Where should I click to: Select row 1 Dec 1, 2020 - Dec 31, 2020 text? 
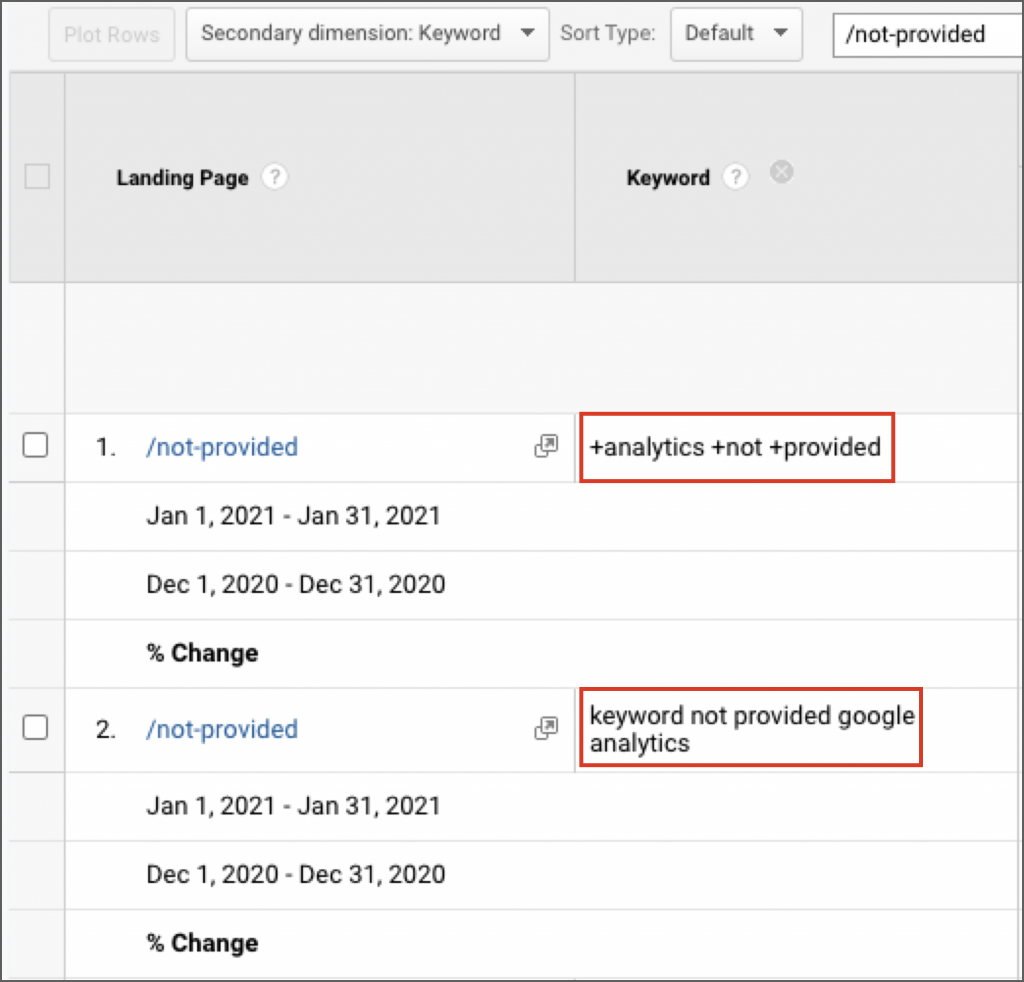[296, 584]
